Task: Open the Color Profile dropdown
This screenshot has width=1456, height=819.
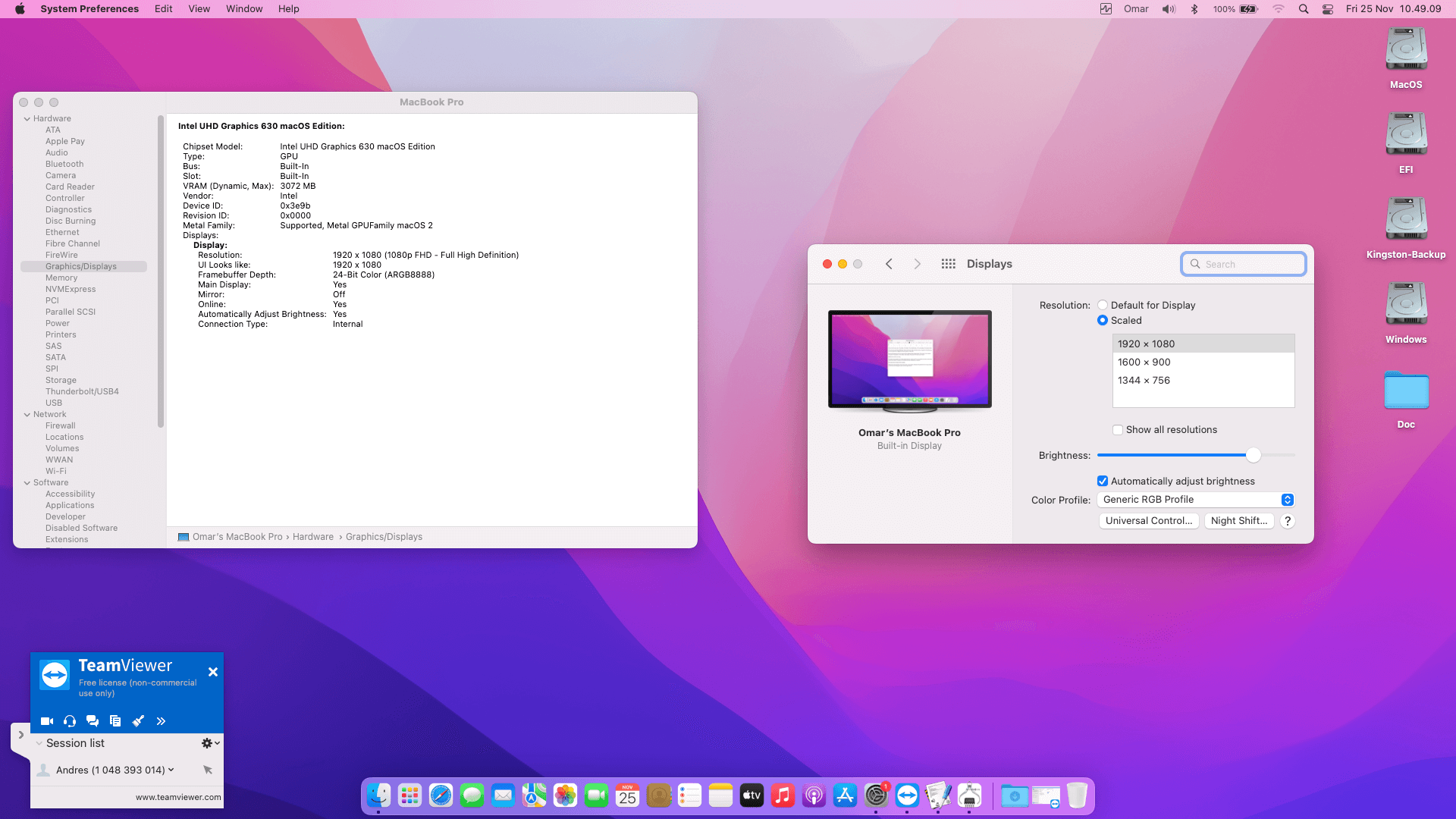Action: click(1195, 499)
